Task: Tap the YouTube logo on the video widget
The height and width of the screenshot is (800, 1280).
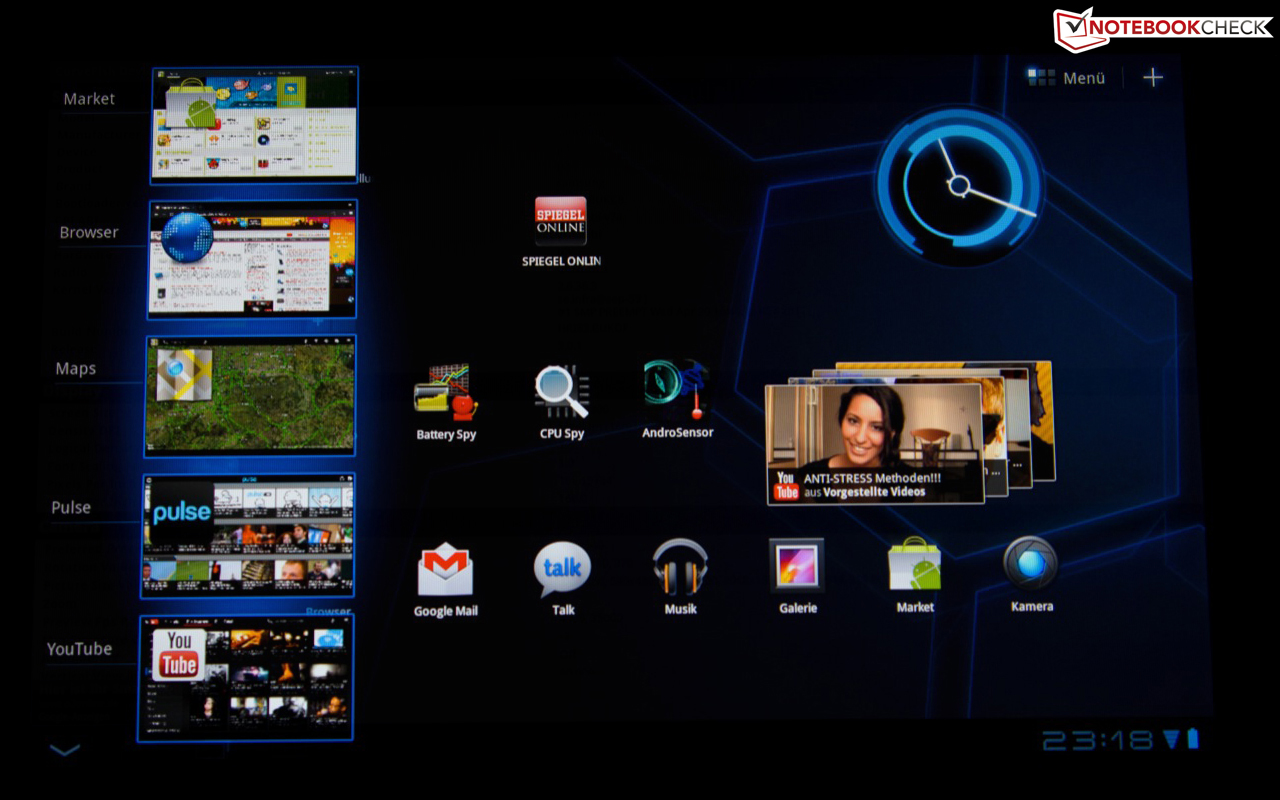Action: pos(787,485)
